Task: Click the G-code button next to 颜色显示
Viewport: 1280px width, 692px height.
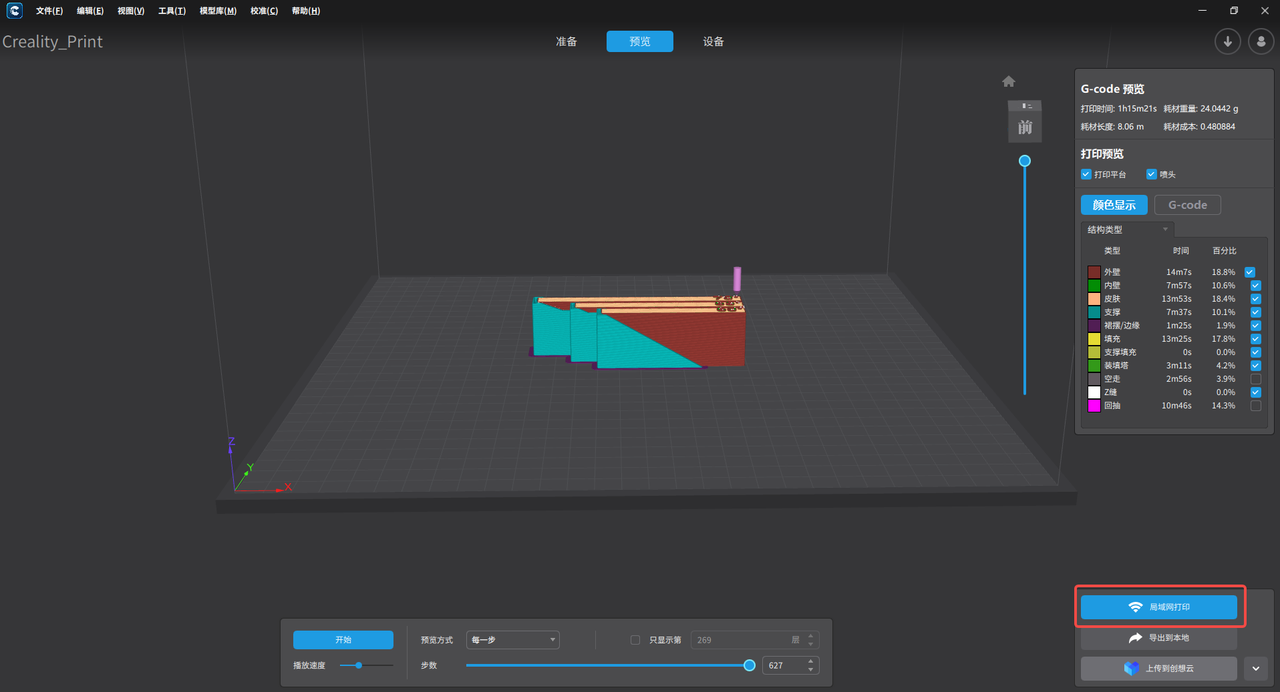Action: coord(1188,205)
